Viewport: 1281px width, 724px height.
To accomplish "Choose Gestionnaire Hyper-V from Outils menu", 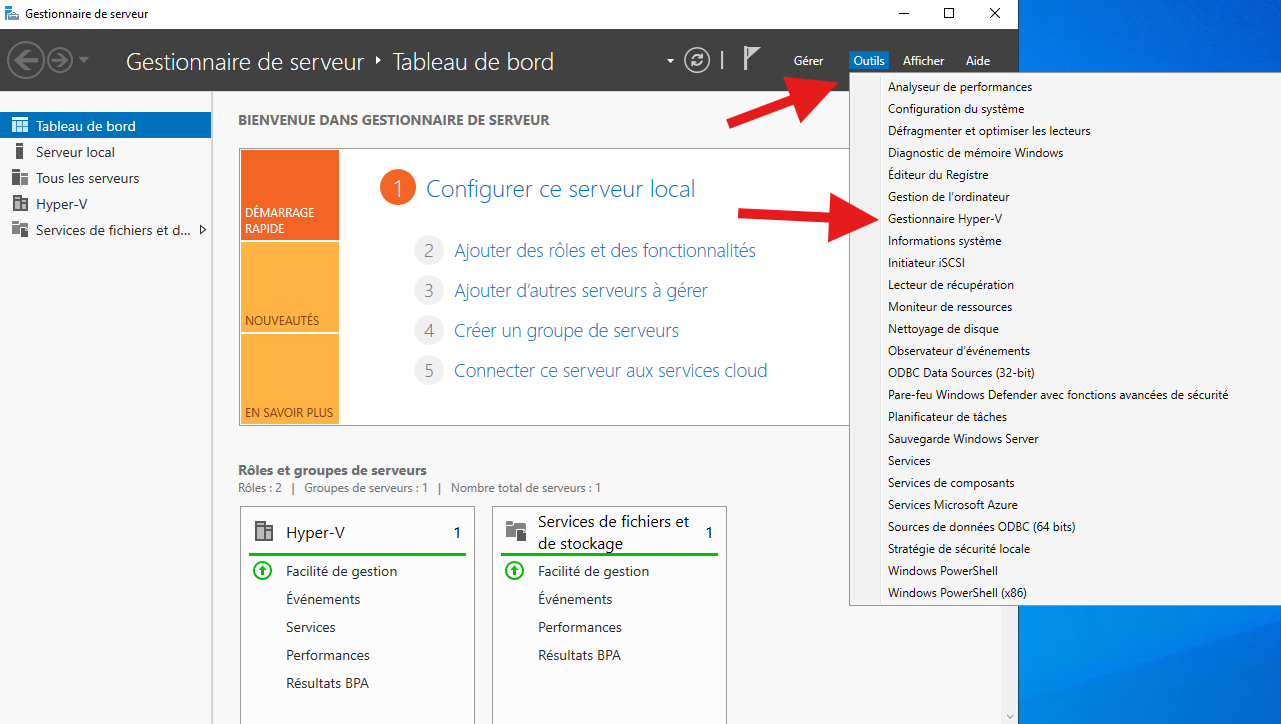I will pos(944,219).
